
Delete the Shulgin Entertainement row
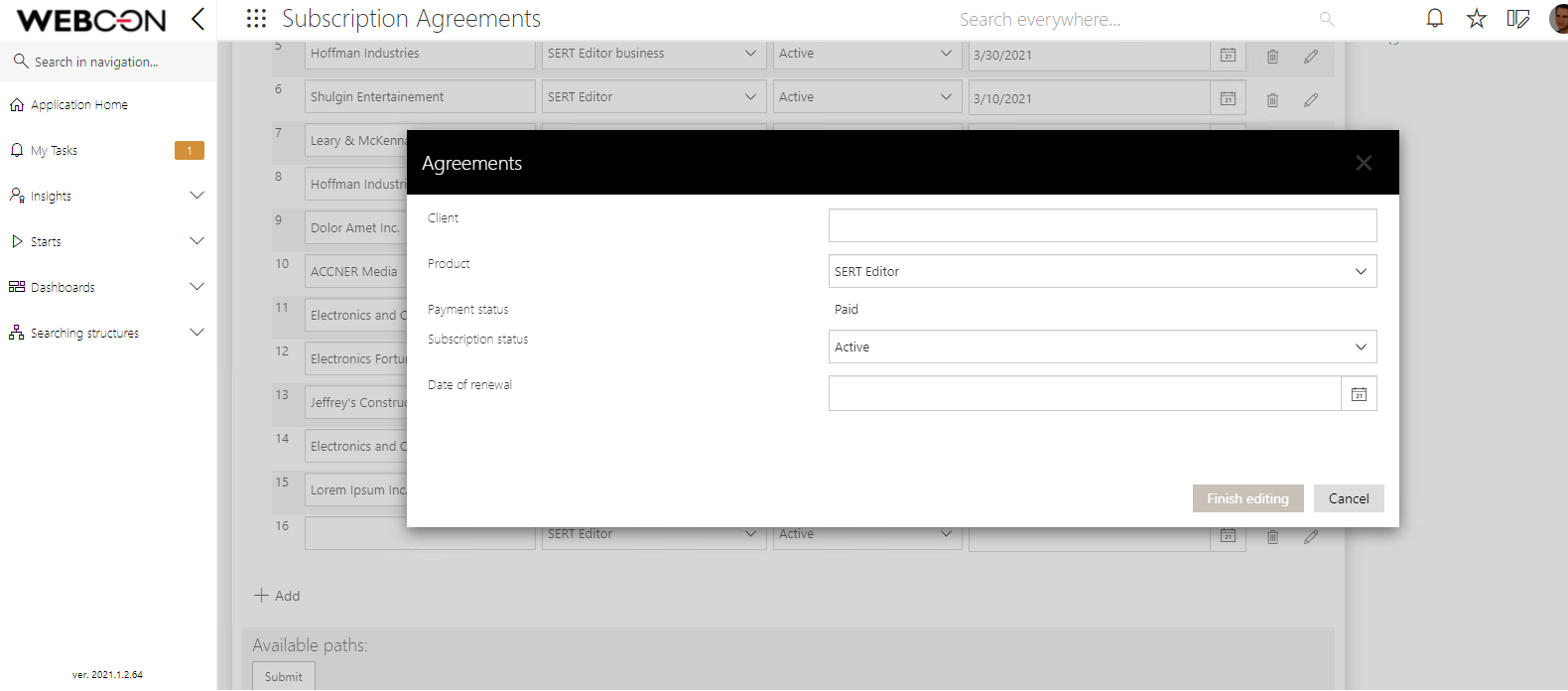pos(1272,100)
